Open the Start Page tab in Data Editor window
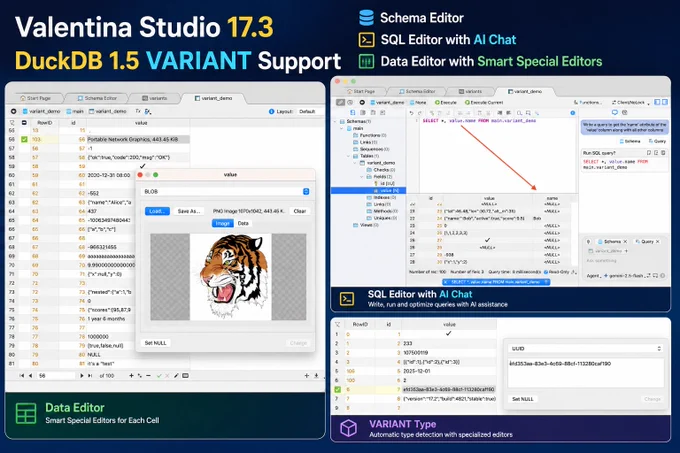Screen dimensions: 680x453 [x=36, y=98]
